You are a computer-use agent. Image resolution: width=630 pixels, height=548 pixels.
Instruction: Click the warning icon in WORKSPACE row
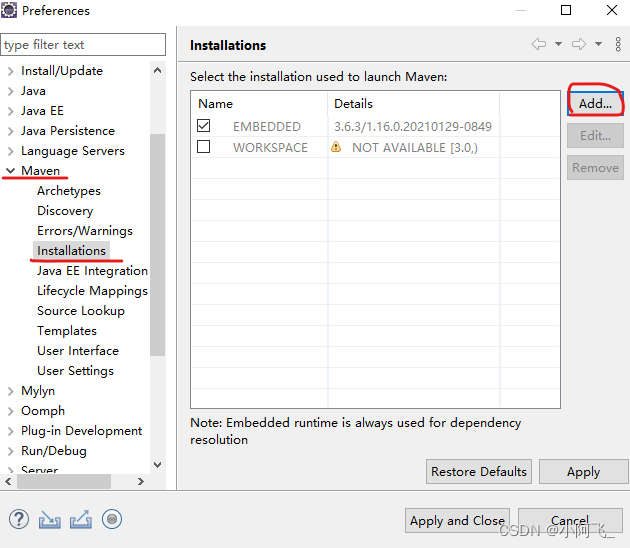(x=336, y=147)
